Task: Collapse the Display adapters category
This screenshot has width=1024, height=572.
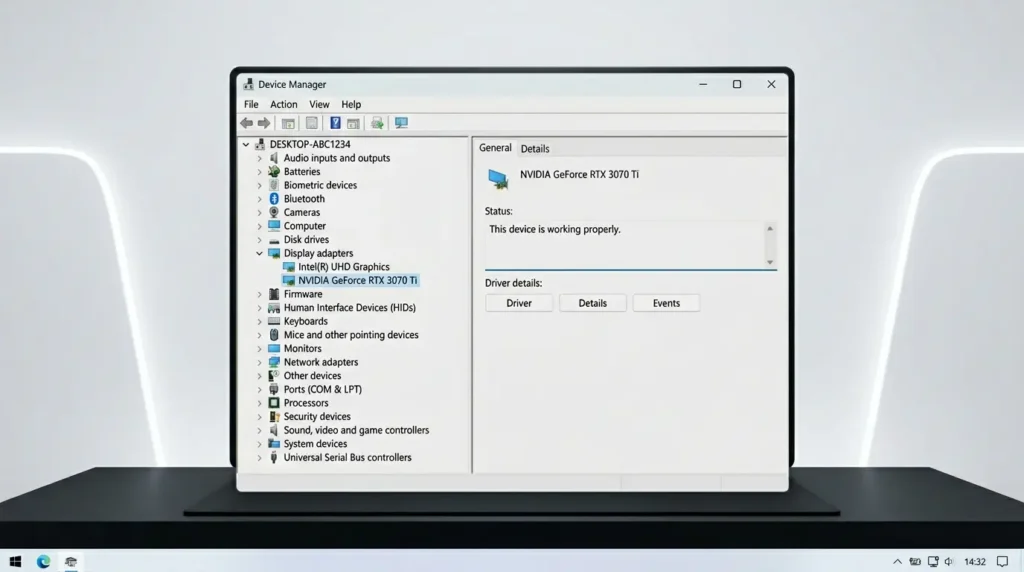Action: point(259,253)
